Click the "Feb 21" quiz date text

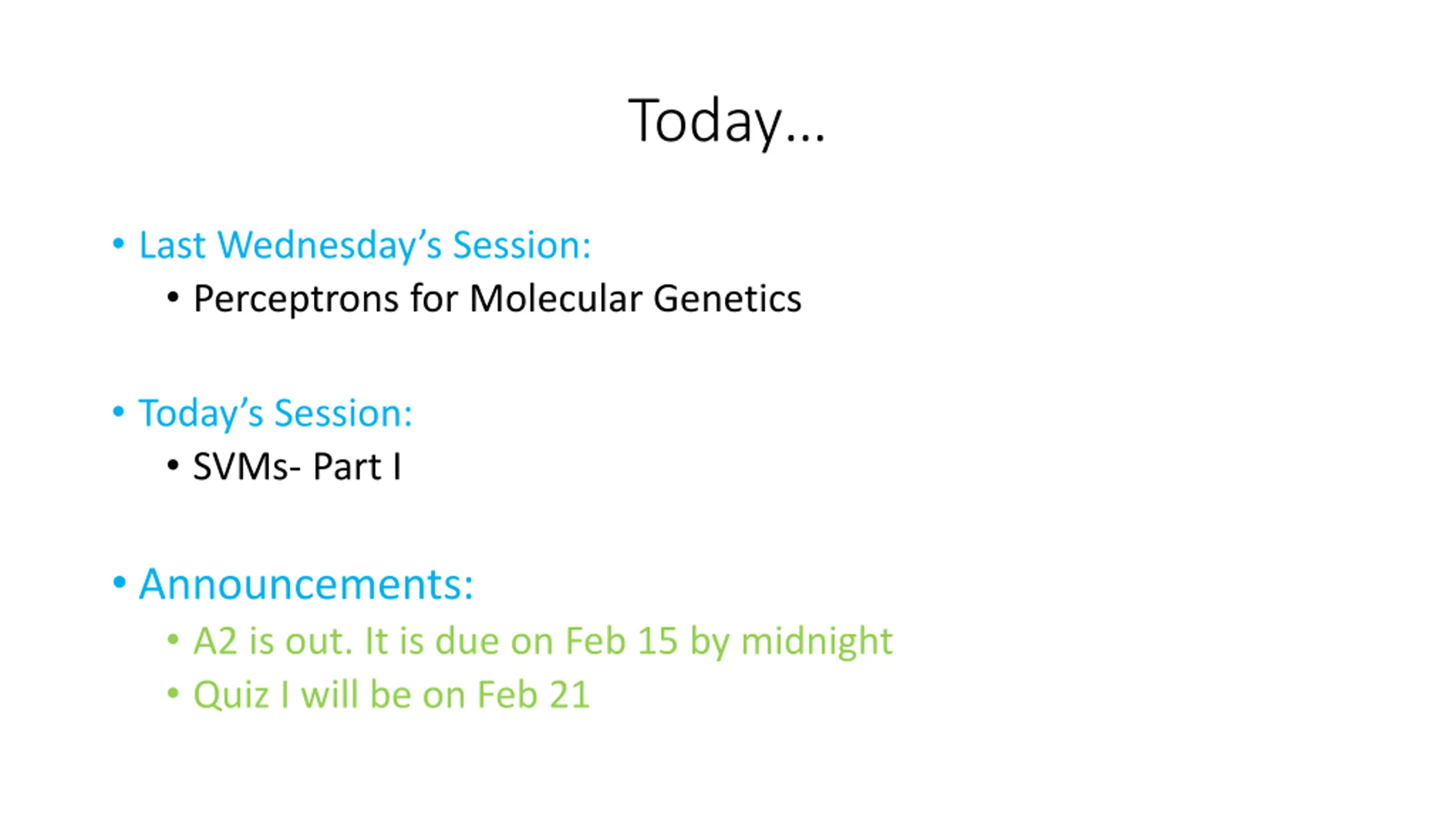[x=533, y=694]
